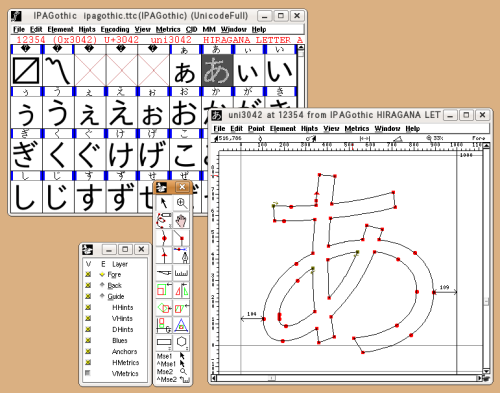
Task: Select the Knife cutting tool
Action: (164, 273)
